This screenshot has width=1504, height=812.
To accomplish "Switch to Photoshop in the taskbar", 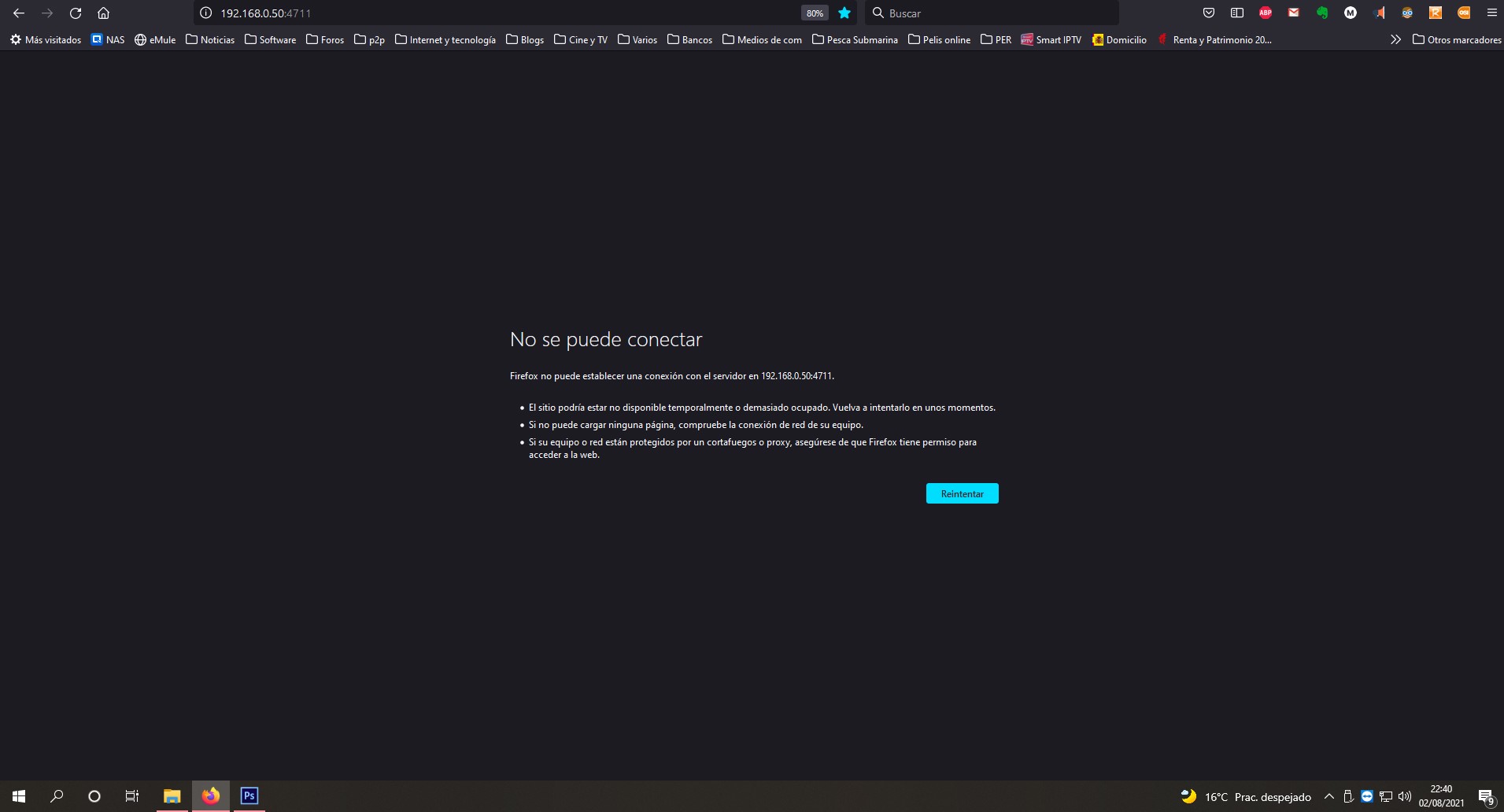I will coord(249,796).
